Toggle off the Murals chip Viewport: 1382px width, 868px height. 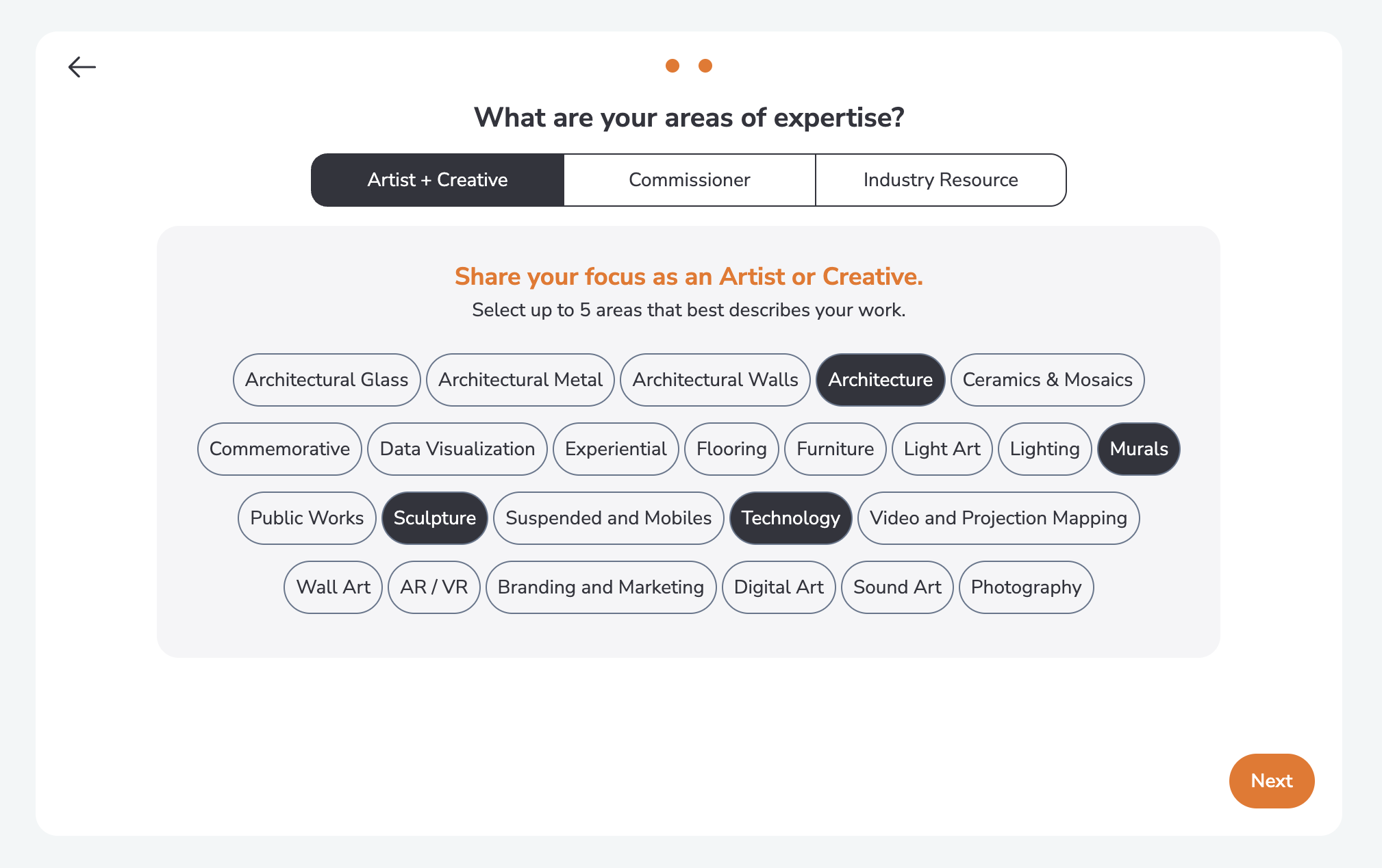1138,449
